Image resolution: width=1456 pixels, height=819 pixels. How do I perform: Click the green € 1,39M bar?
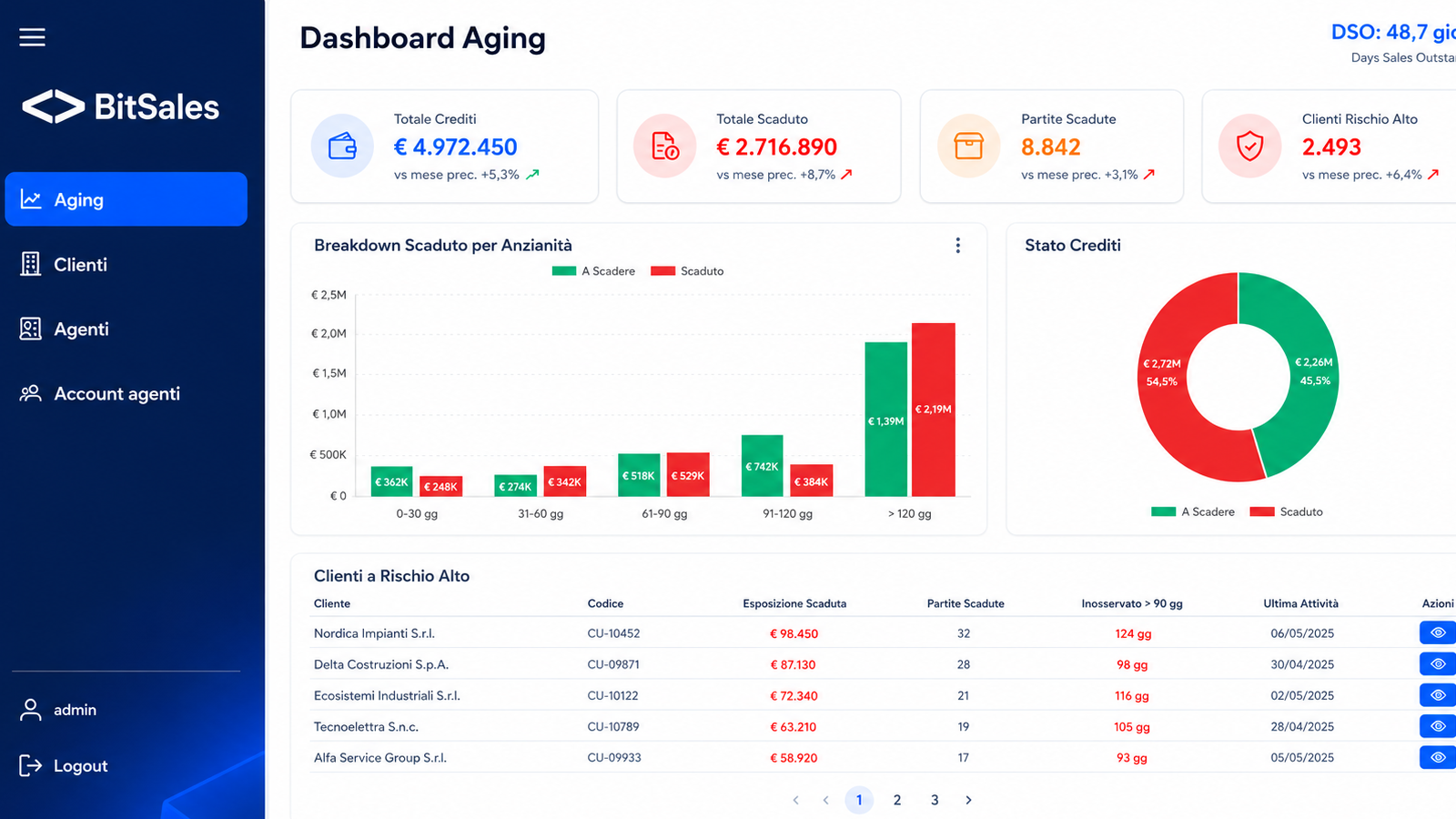885,420
